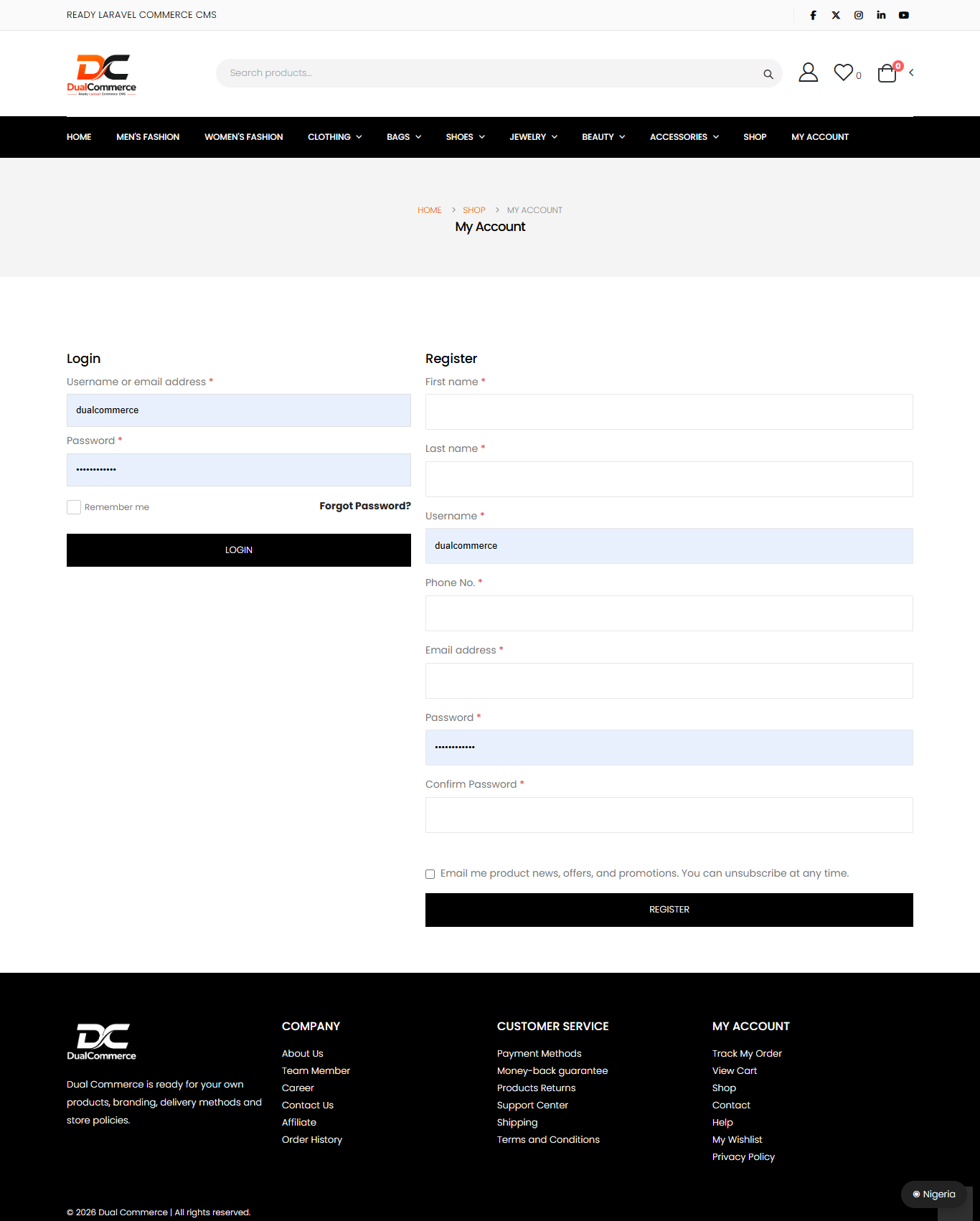Image resolution: width=980 pixels, height=1221 pixels.
Task: Click the black REGISTER button
Action: pyautogui.click(x=669, y=910)
